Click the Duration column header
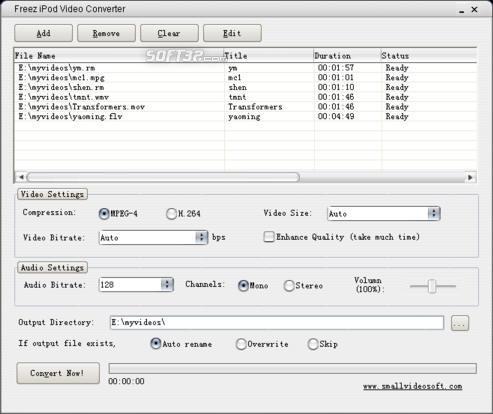The width and height of the screenshot is (493, 414). (x=347, y=55)
